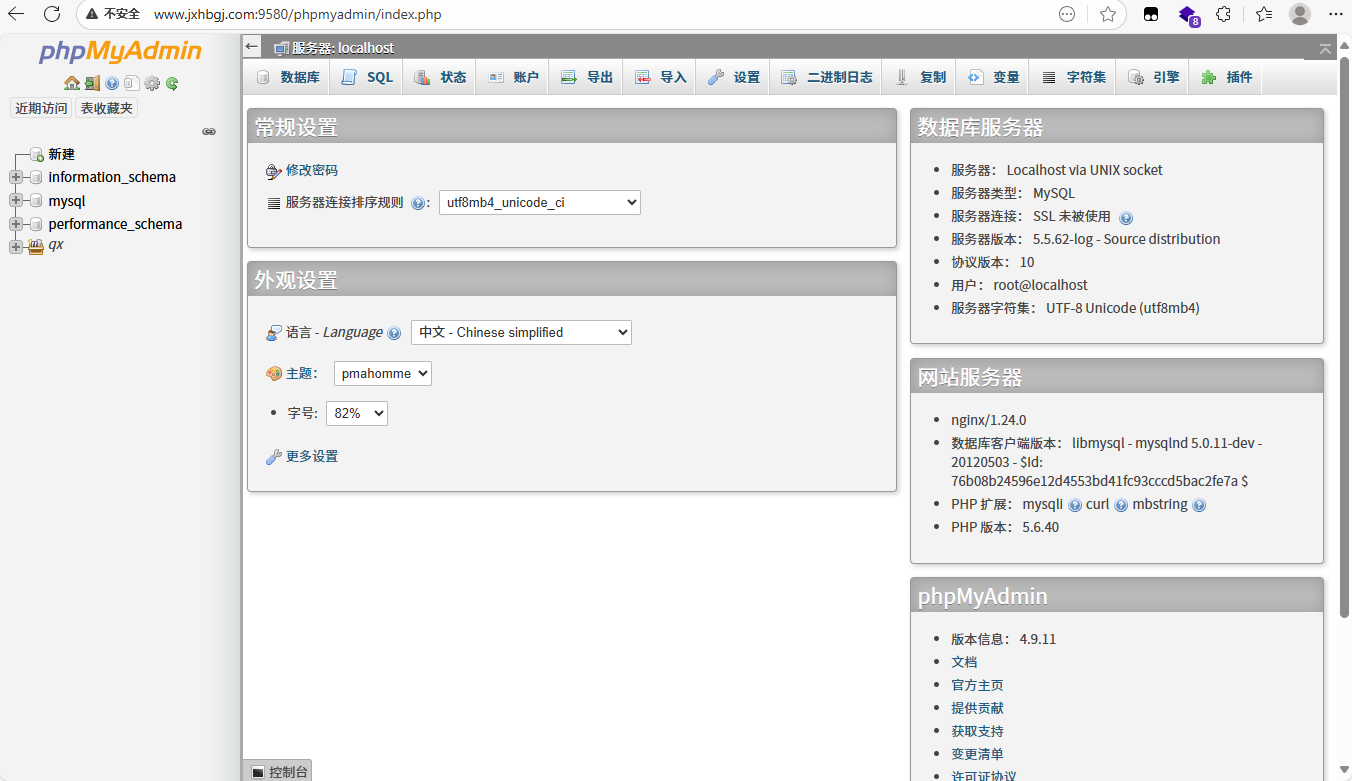The height and width of the screenshot is (781, 1352).
Task: Open docs via the navigation panel question-mark icon
Action: (x=112, y=84)
